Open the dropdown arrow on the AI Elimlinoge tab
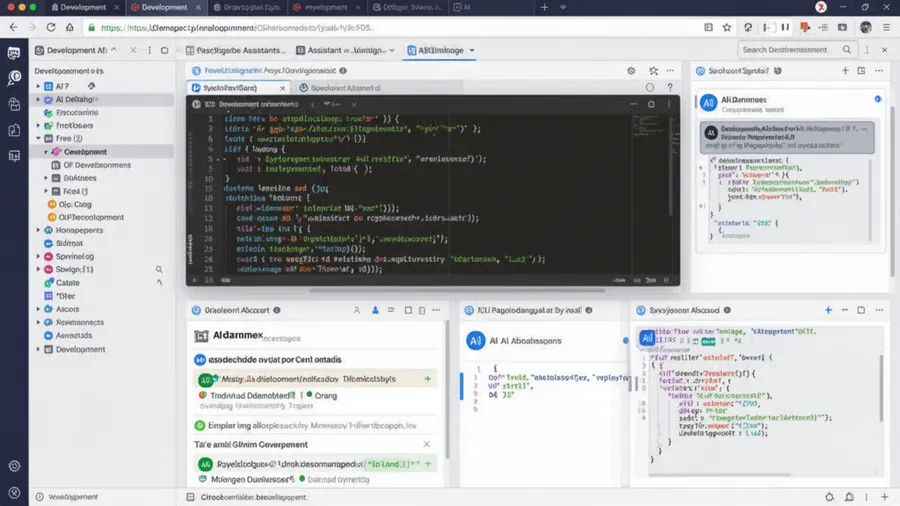Image resolution: width=900 pixels, height=506 pixels. click(472, 50)
